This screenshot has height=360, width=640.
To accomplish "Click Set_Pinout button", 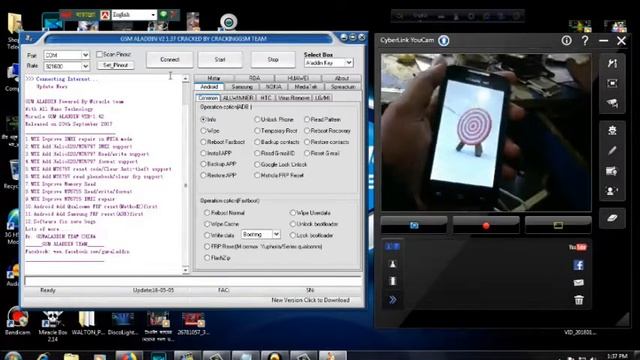I will (116, 65).
